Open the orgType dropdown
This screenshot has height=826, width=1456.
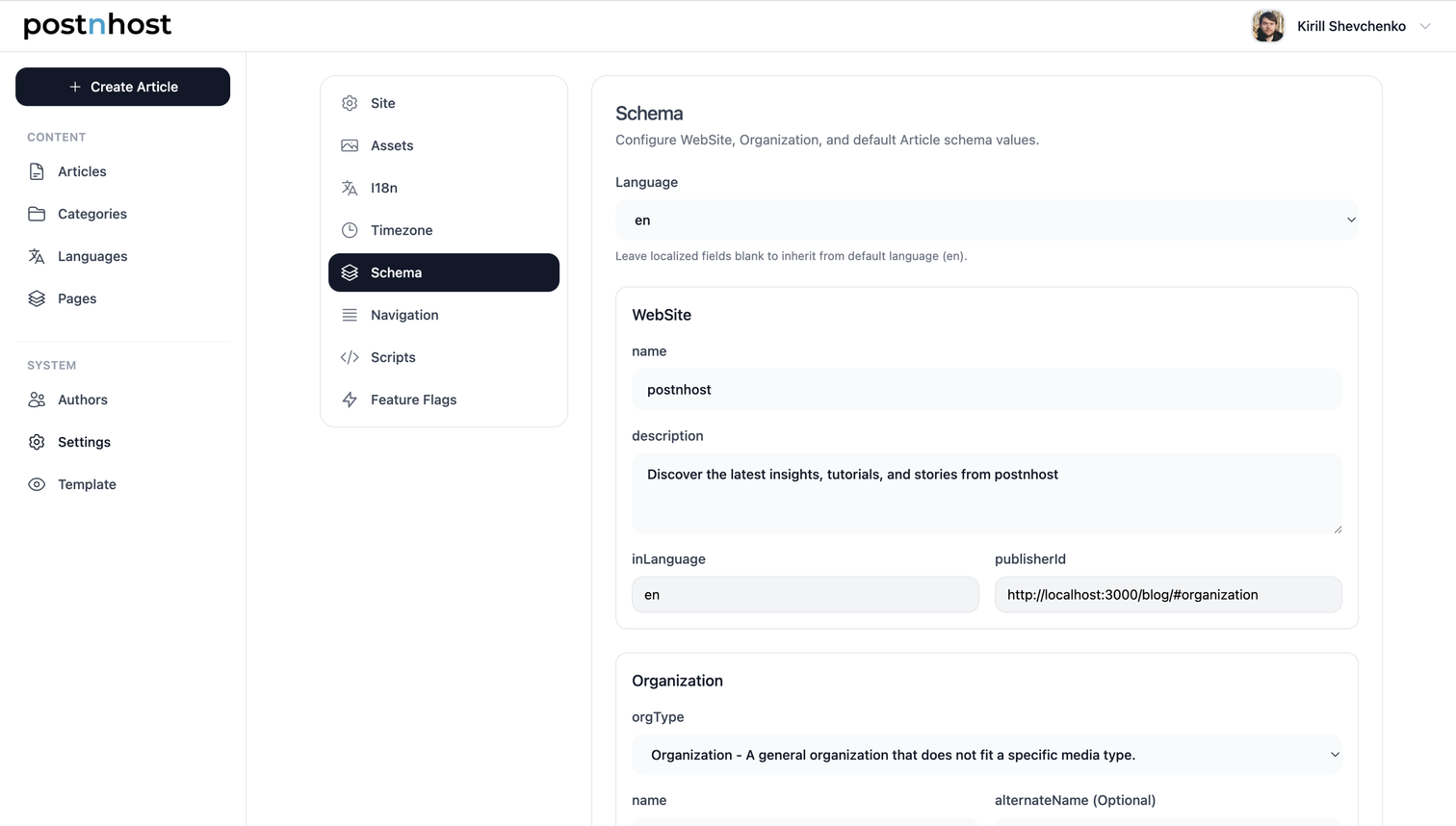(987, 755)
